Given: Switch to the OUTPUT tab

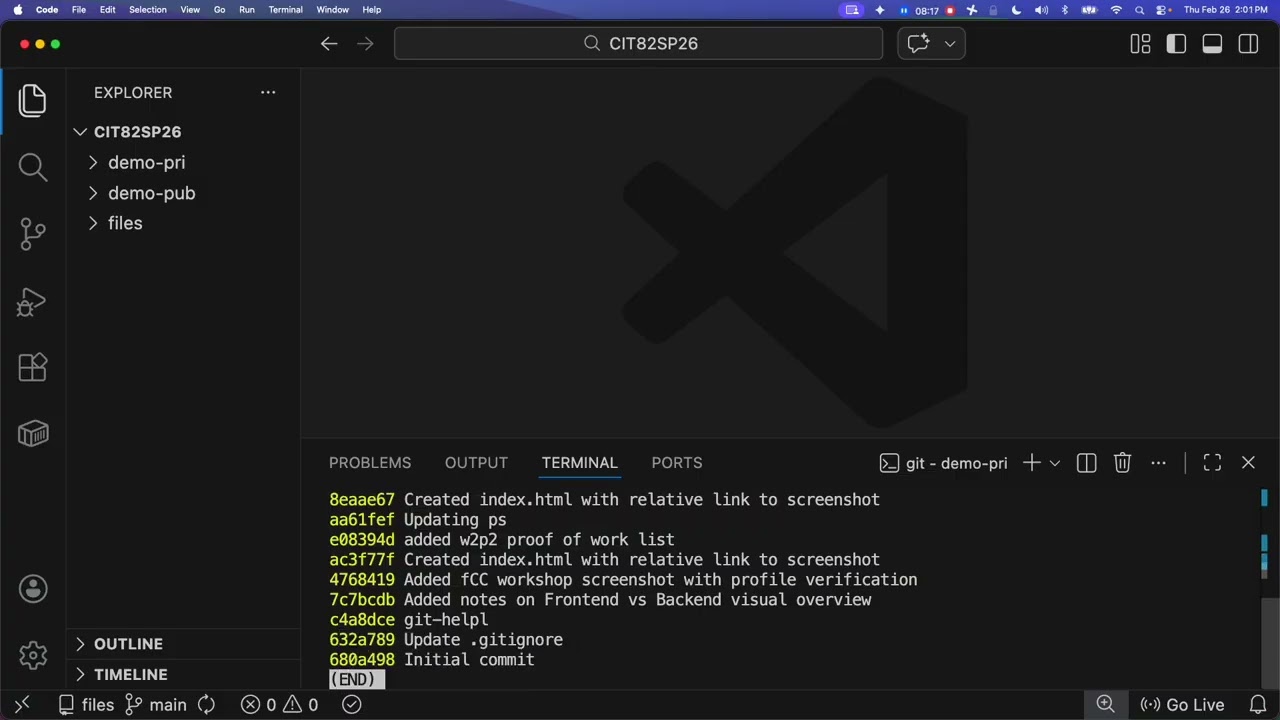Looking at the screenshot, I should coord(476,463).
